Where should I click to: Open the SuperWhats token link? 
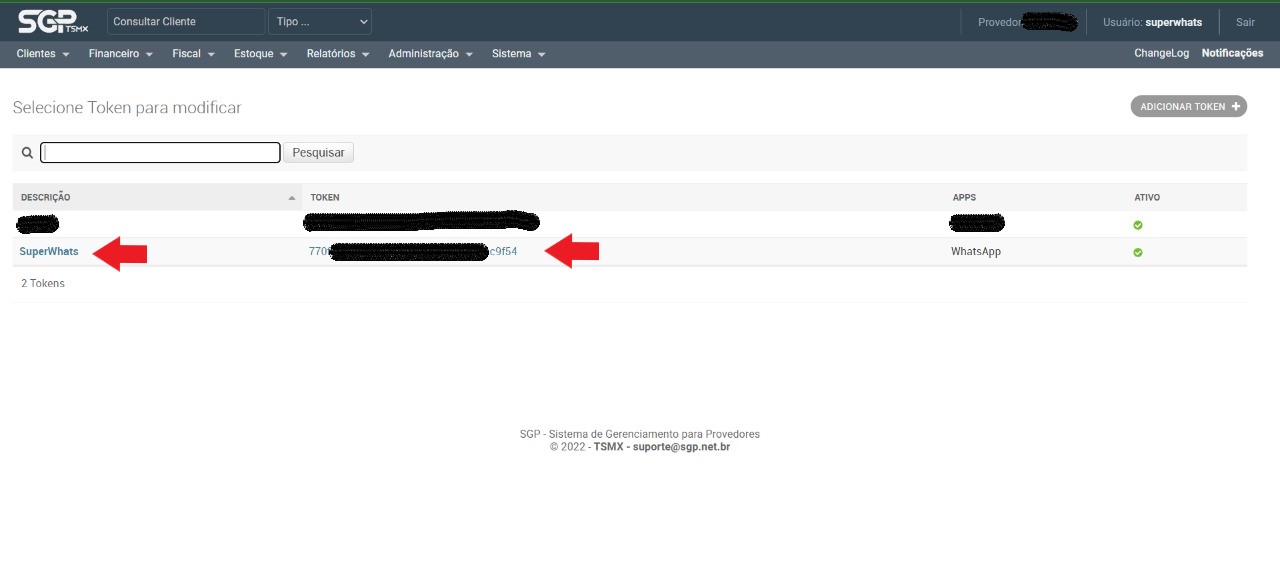tap(49, 252)
